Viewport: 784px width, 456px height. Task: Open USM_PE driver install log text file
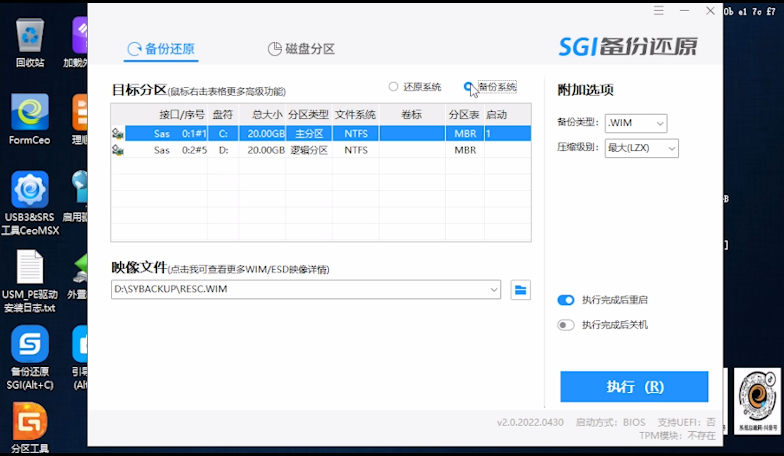[x=30, y=280]
